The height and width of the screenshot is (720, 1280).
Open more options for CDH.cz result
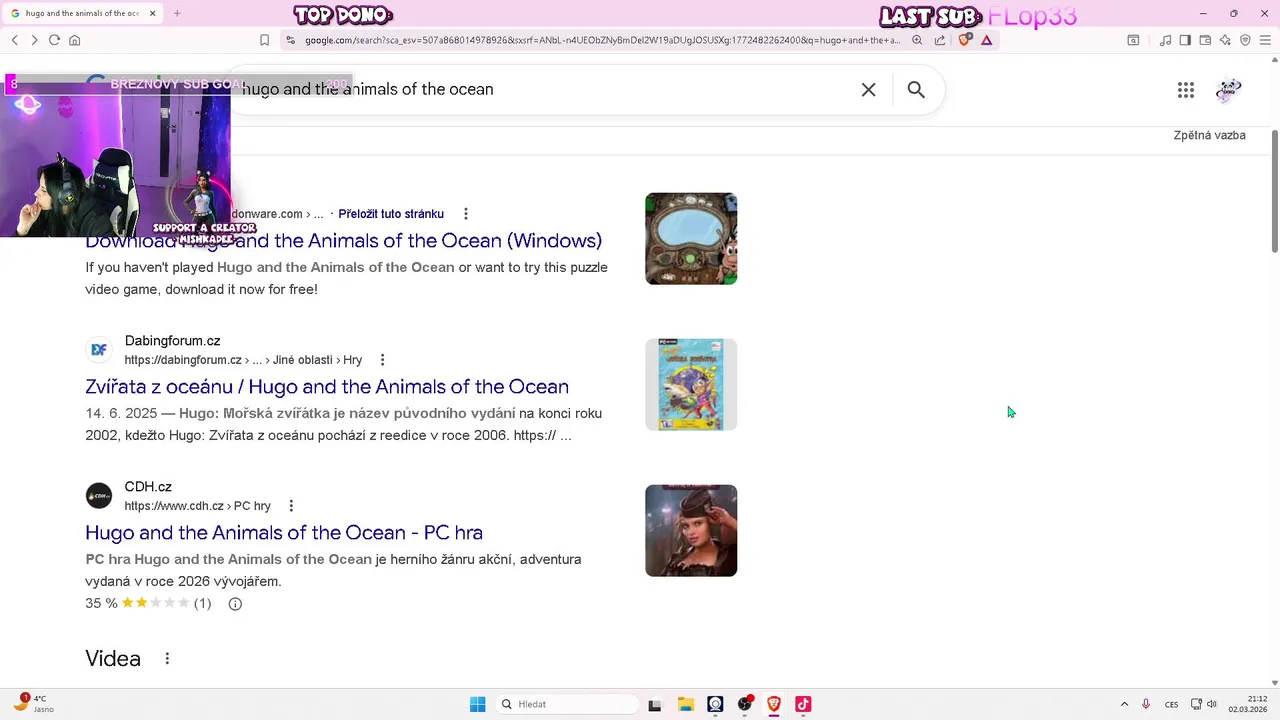(291, 506)
